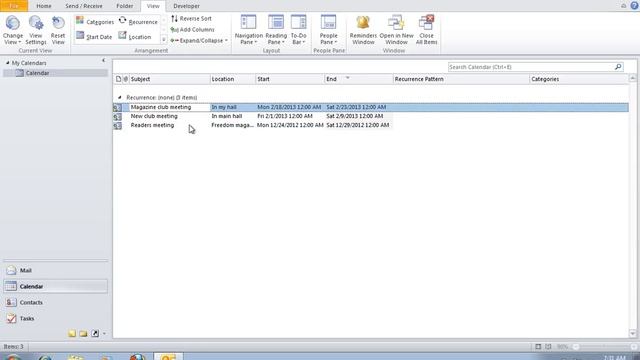Image resolution: width=640 pixels, height=360 pixels.
Task: Minimize the navigation pane with the arrow
Action: point(103,60)
